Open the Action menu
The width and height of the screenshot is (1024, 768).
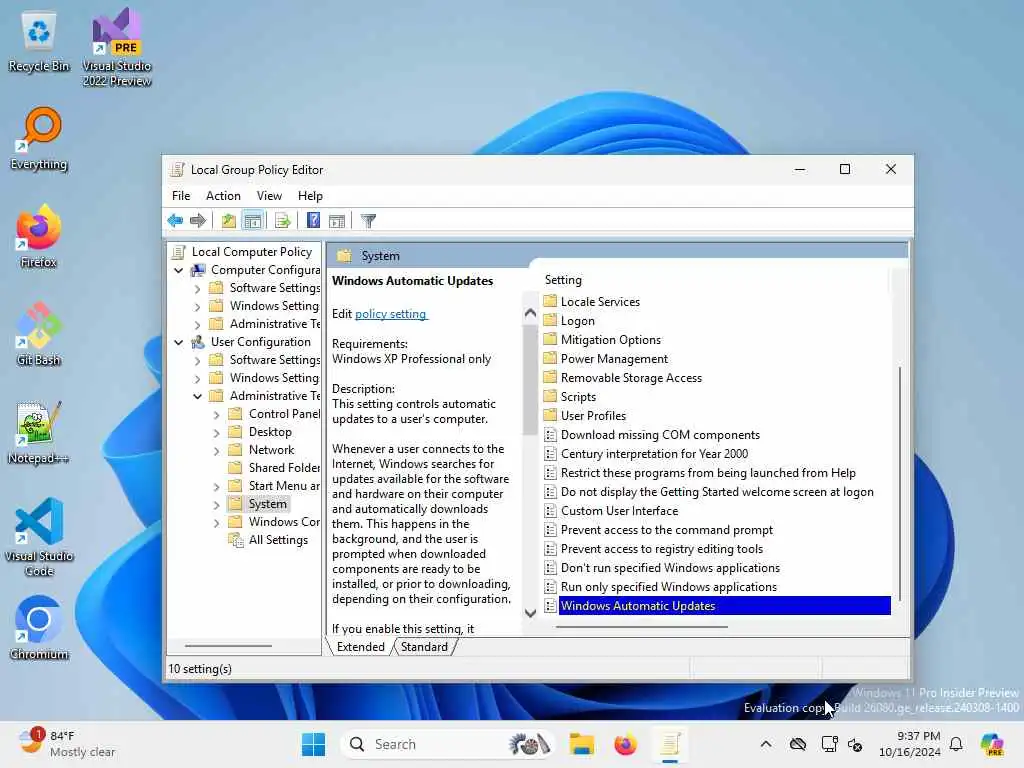pos(223,196)
